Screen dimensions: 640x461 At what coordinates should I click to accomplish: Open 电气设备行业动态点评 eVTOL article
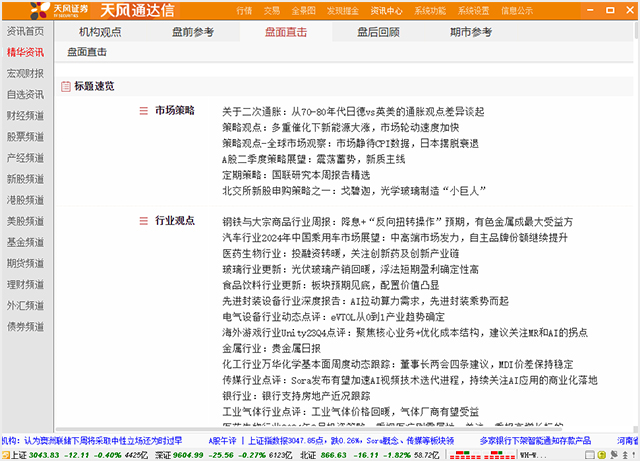point(333,317)
